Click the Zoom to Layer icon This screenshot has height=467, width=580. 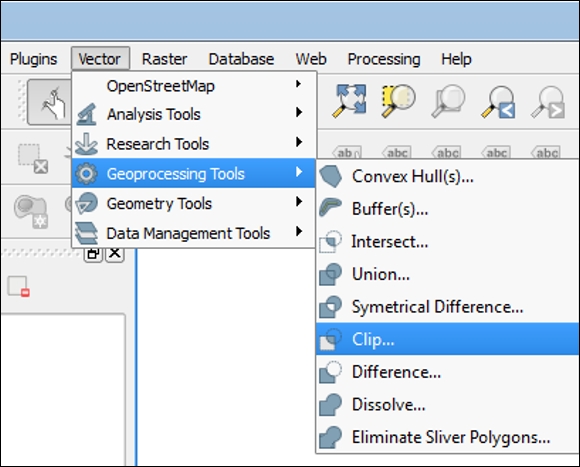pos(448,101)
